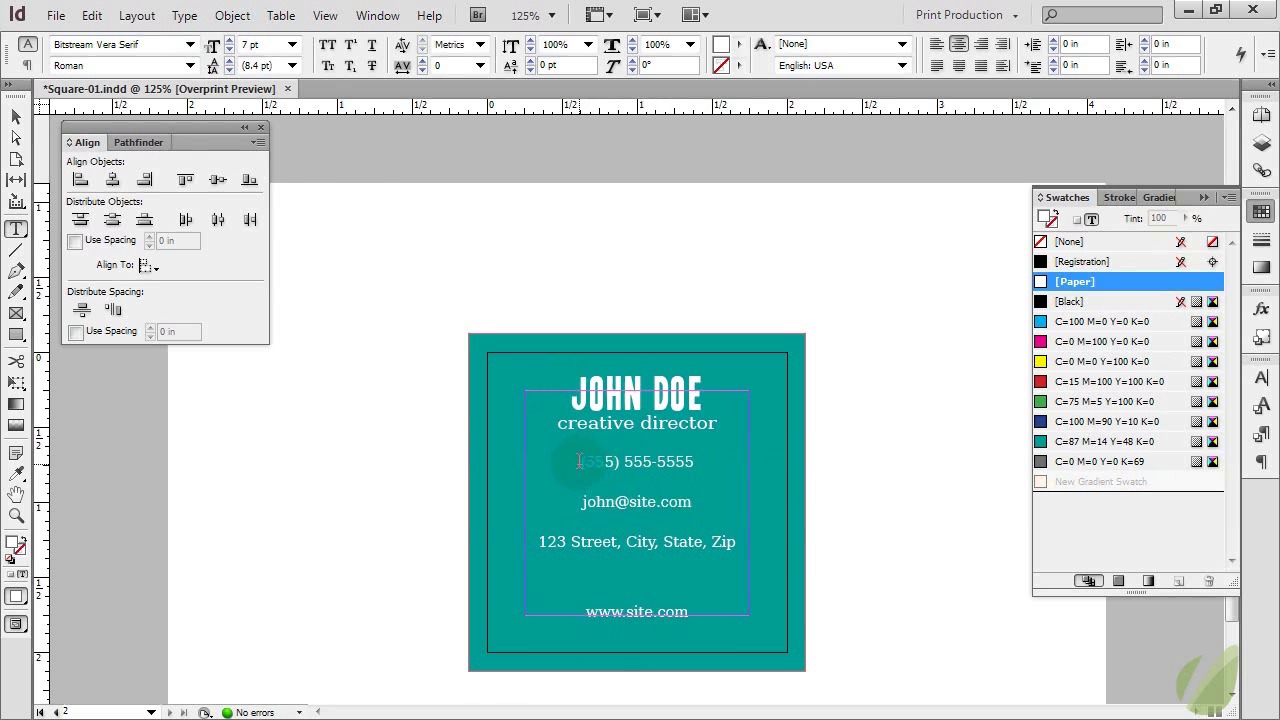This screenshot has width=1280, height=720.
Task: Select the C=15 M=100 Y=100 K=0 swatch
Action: 1109,382
